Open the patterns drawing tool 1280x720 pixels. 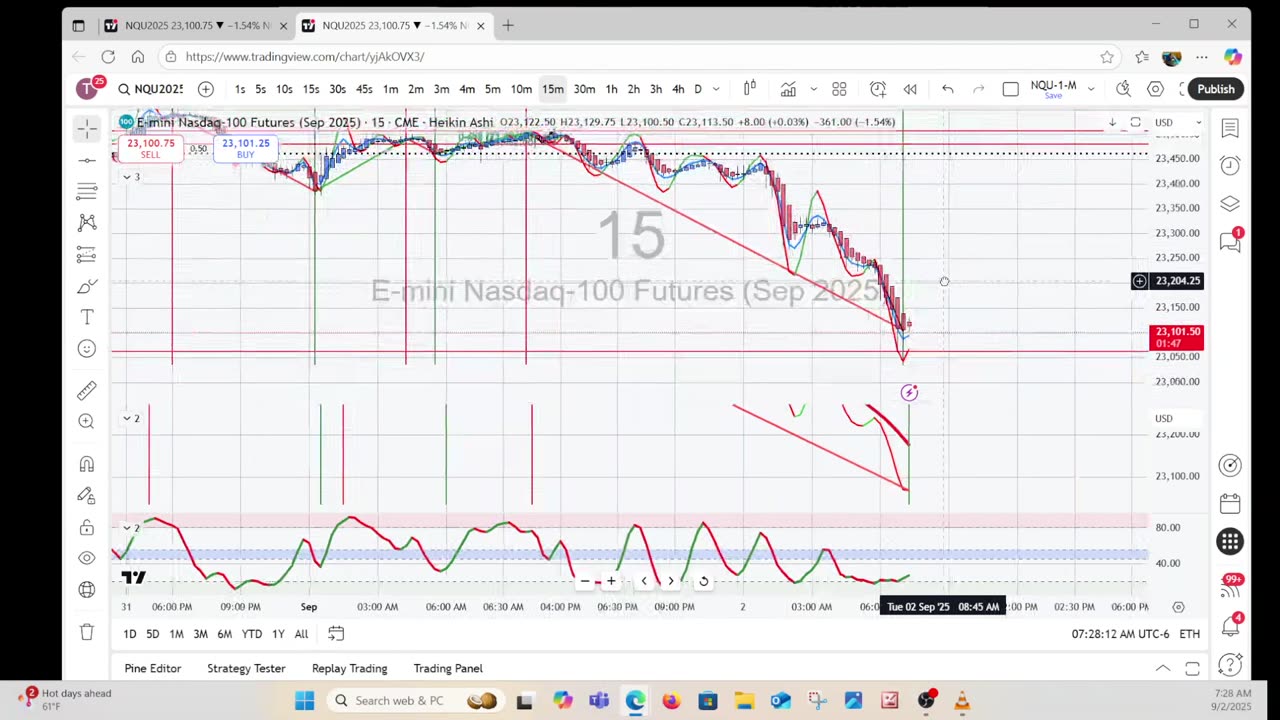[87, 222]
